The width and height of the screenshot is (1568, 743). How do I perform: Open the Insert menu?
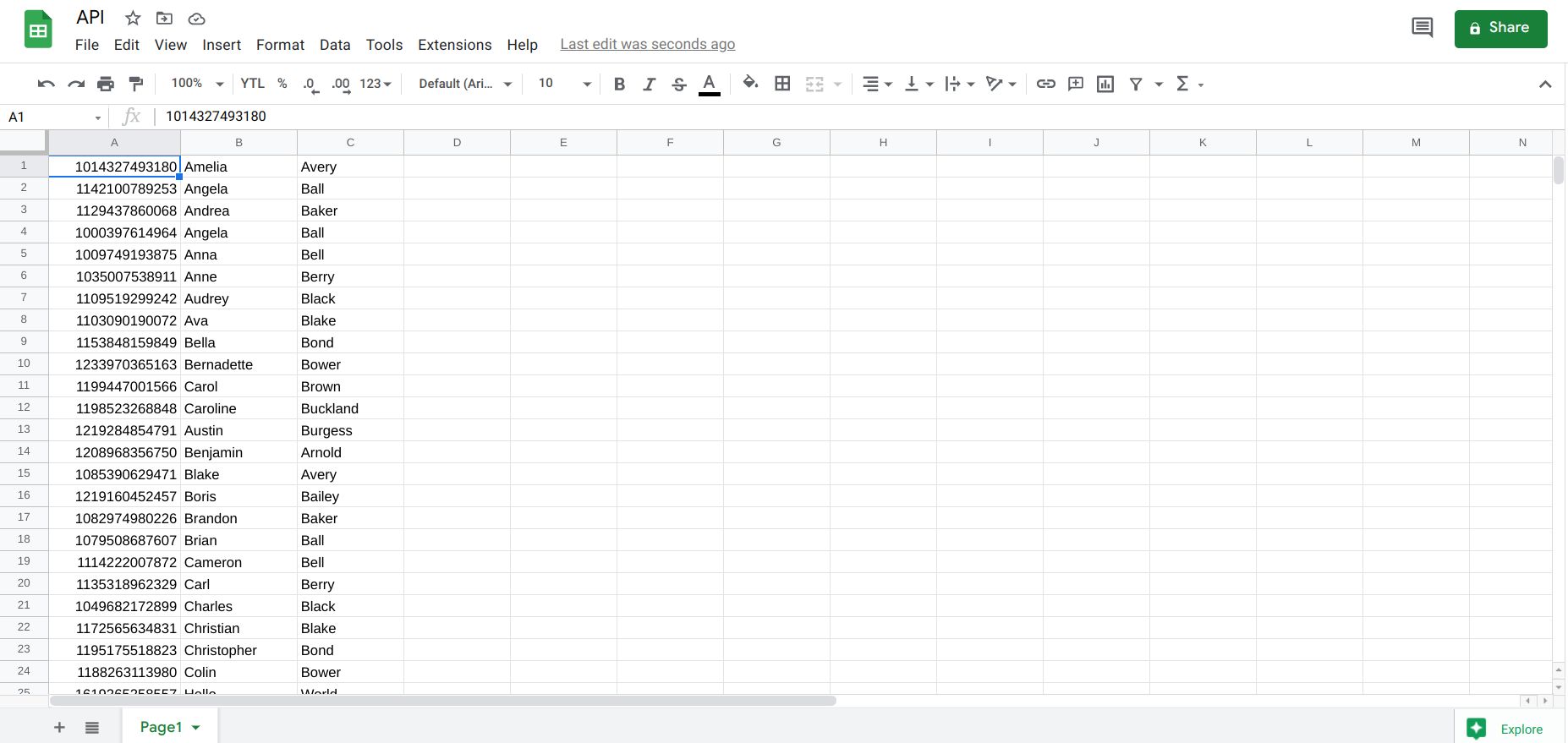[222, 45]
